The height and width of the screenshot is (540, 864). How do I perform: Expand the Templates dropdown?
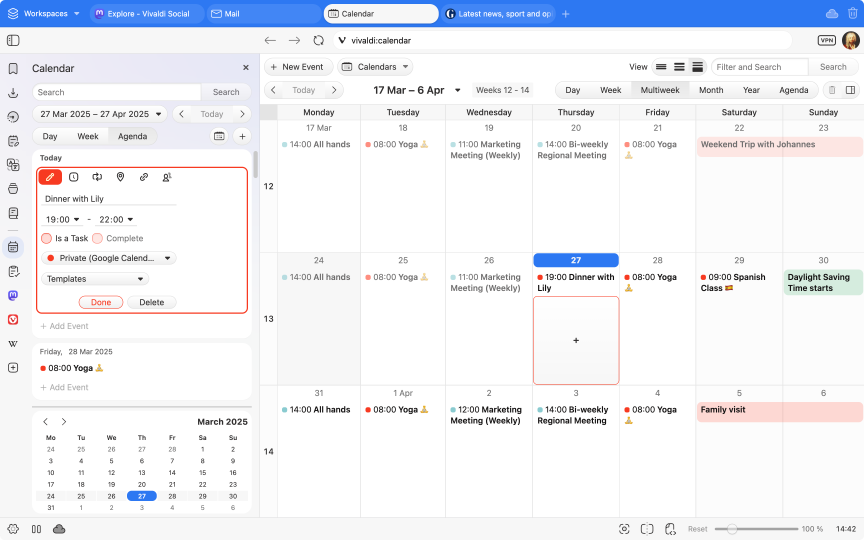(x=95, y=279)
